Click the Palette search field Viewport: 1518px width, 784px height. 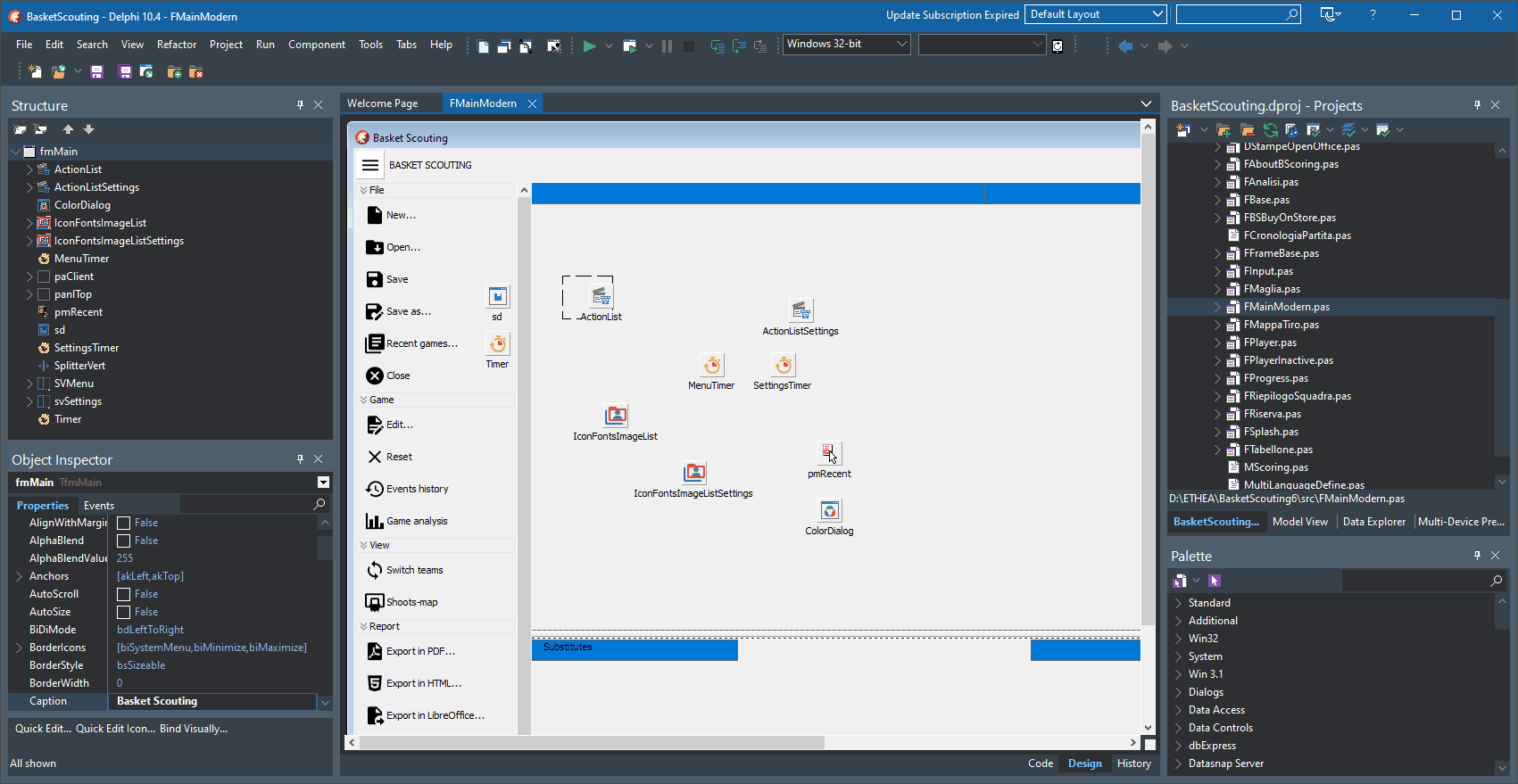[x=1423, y=581]
